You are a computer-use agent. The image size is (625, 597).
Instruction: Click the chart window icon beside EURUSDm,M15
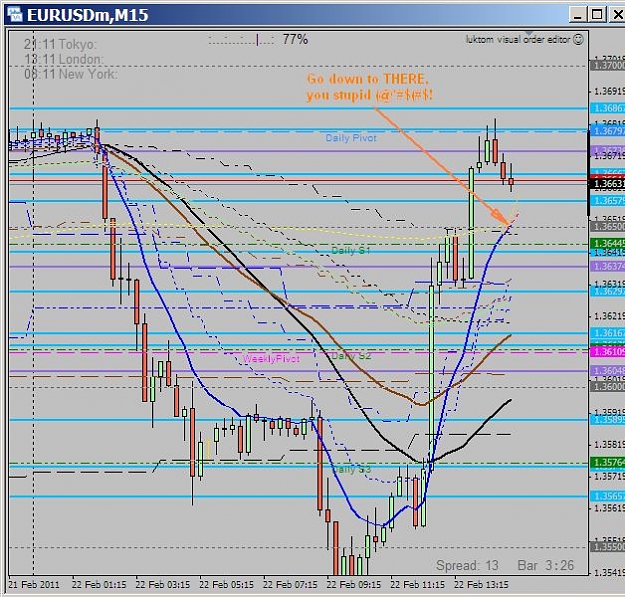pos(14,14)
